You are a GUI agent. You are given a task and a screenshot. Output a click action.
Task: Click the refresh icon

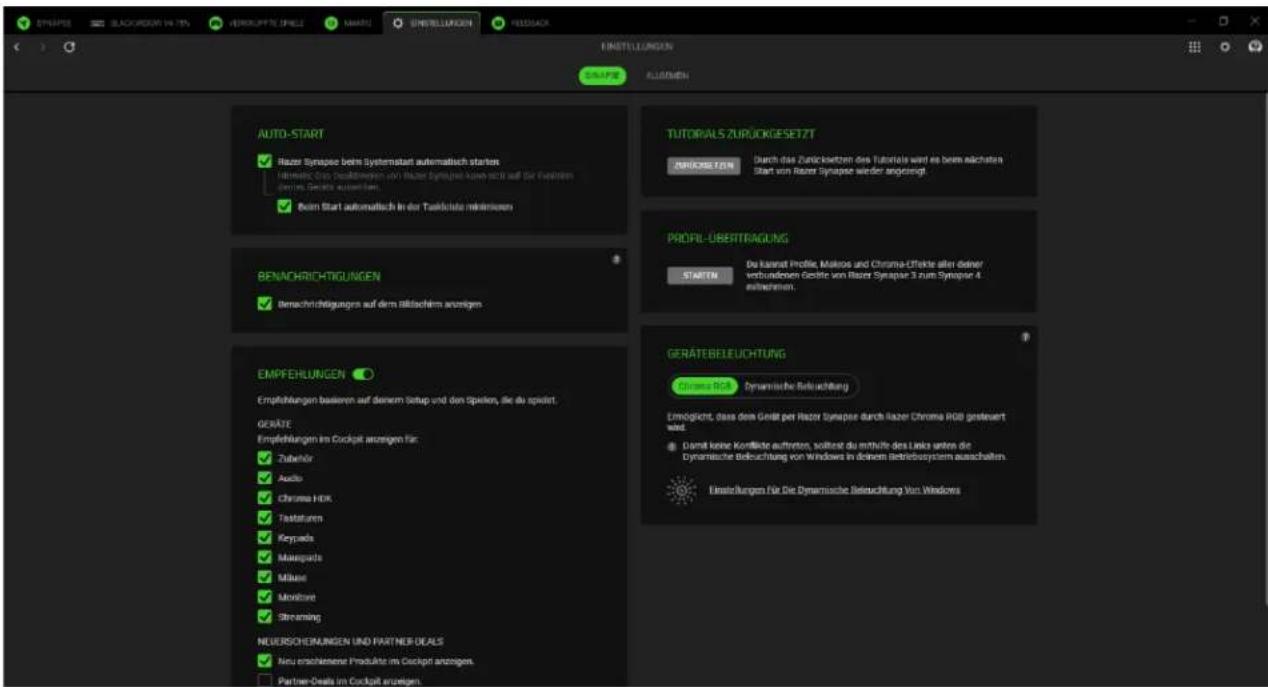coord(68,47)
